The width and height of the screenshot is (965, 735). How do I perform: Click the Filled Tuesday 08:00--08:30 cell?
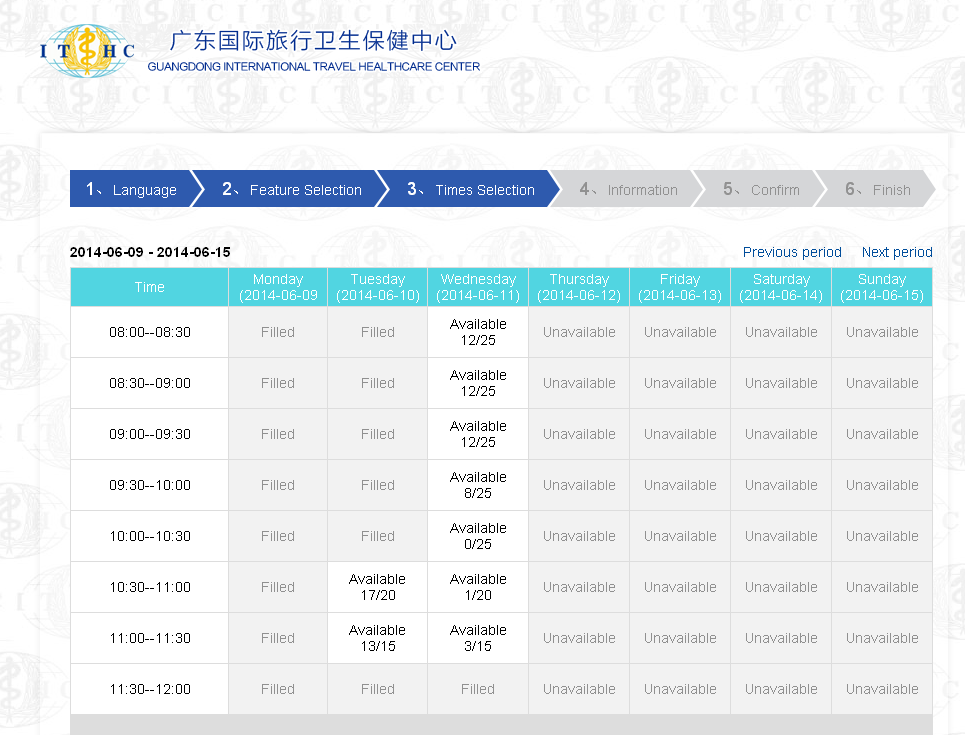tap(378, 332)
